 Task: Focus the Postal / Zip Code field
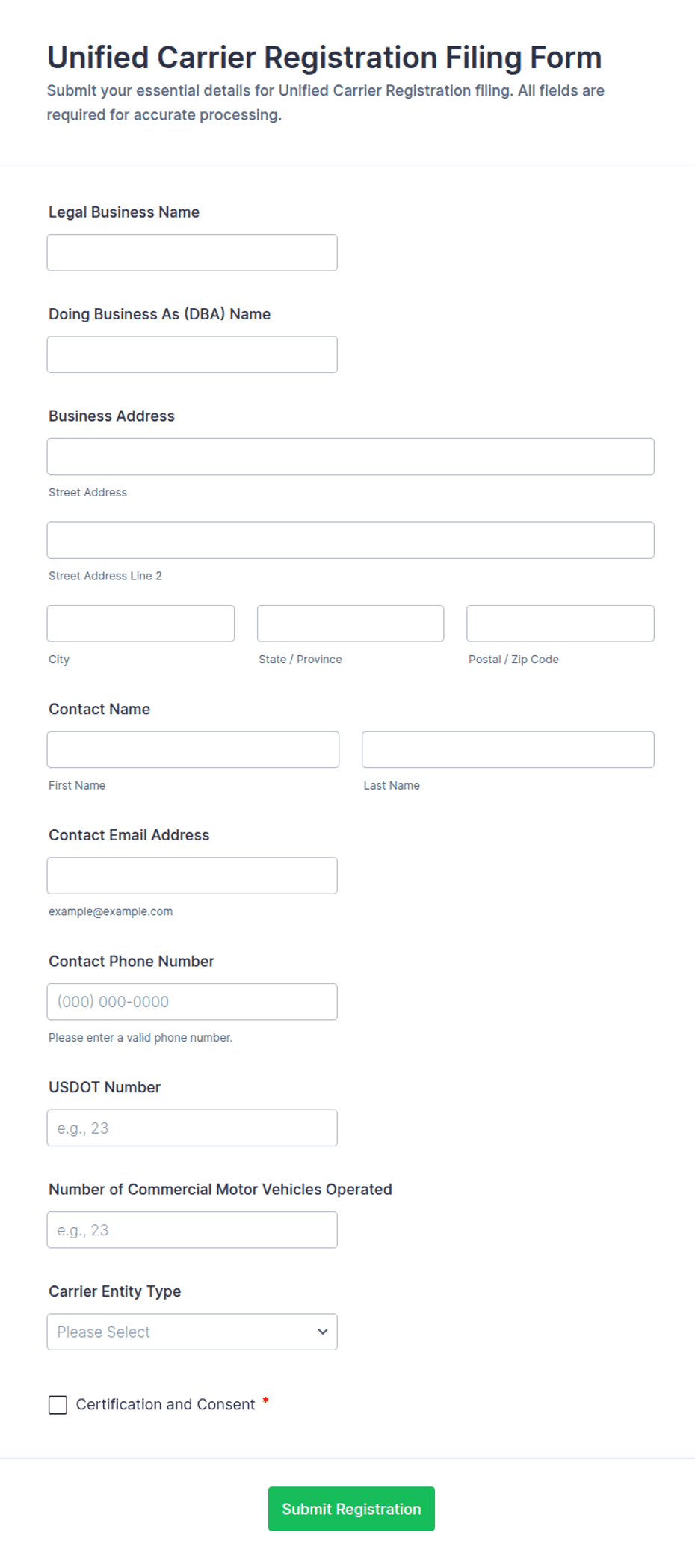point(560,624)
